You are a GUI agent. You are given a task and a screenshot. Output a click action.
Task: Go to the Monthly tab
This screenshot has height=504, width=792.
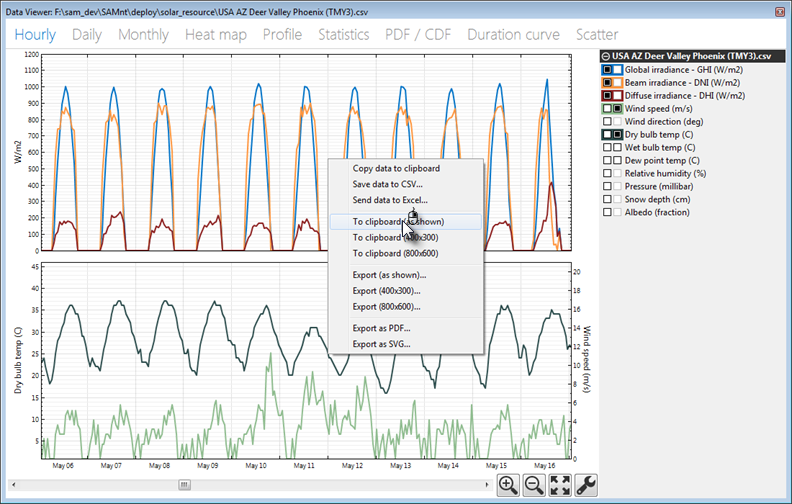(143, 34)
